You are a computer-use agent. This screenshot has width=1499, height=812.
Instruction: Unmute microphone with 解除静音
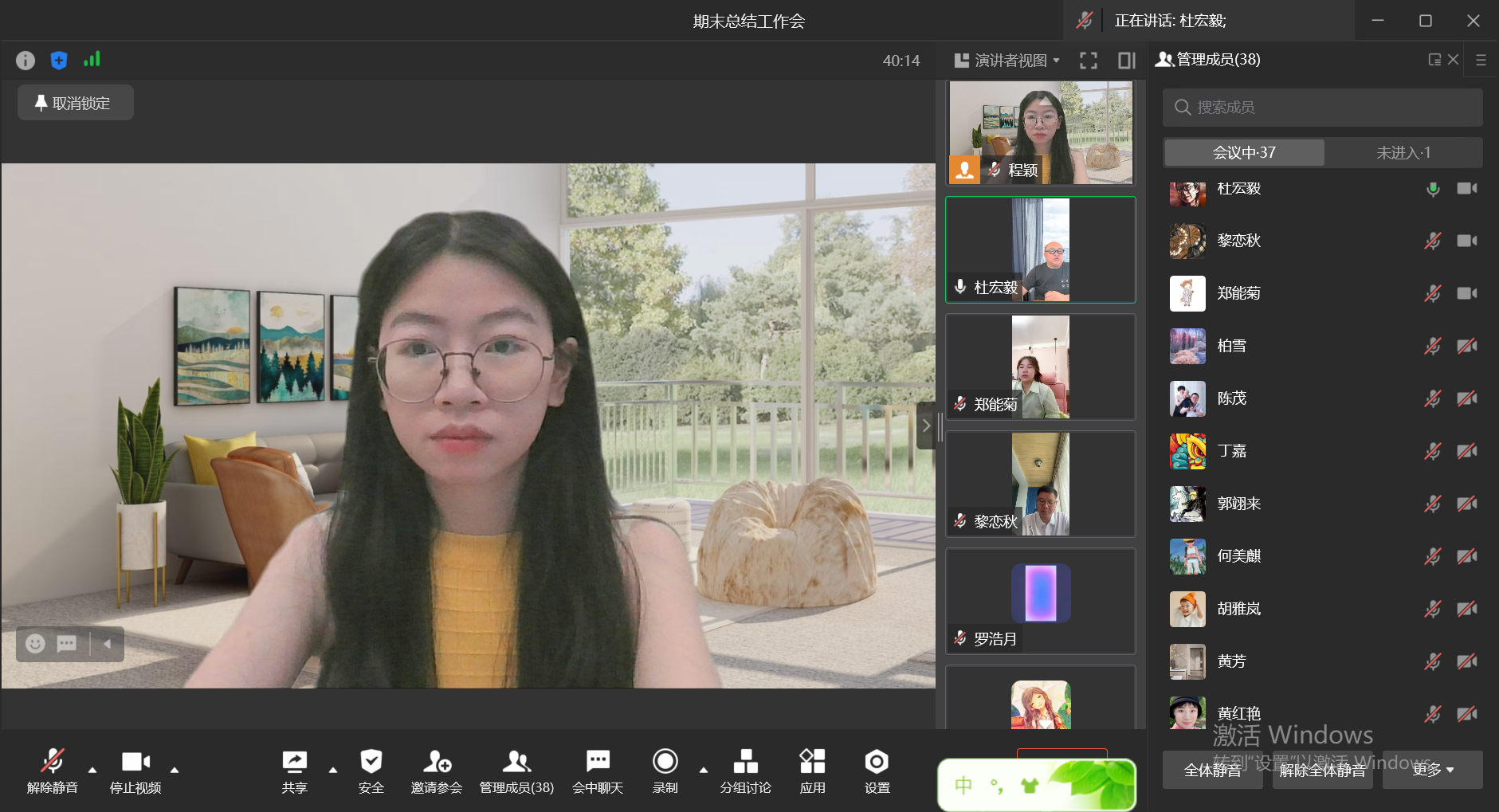tap(53, 771)
